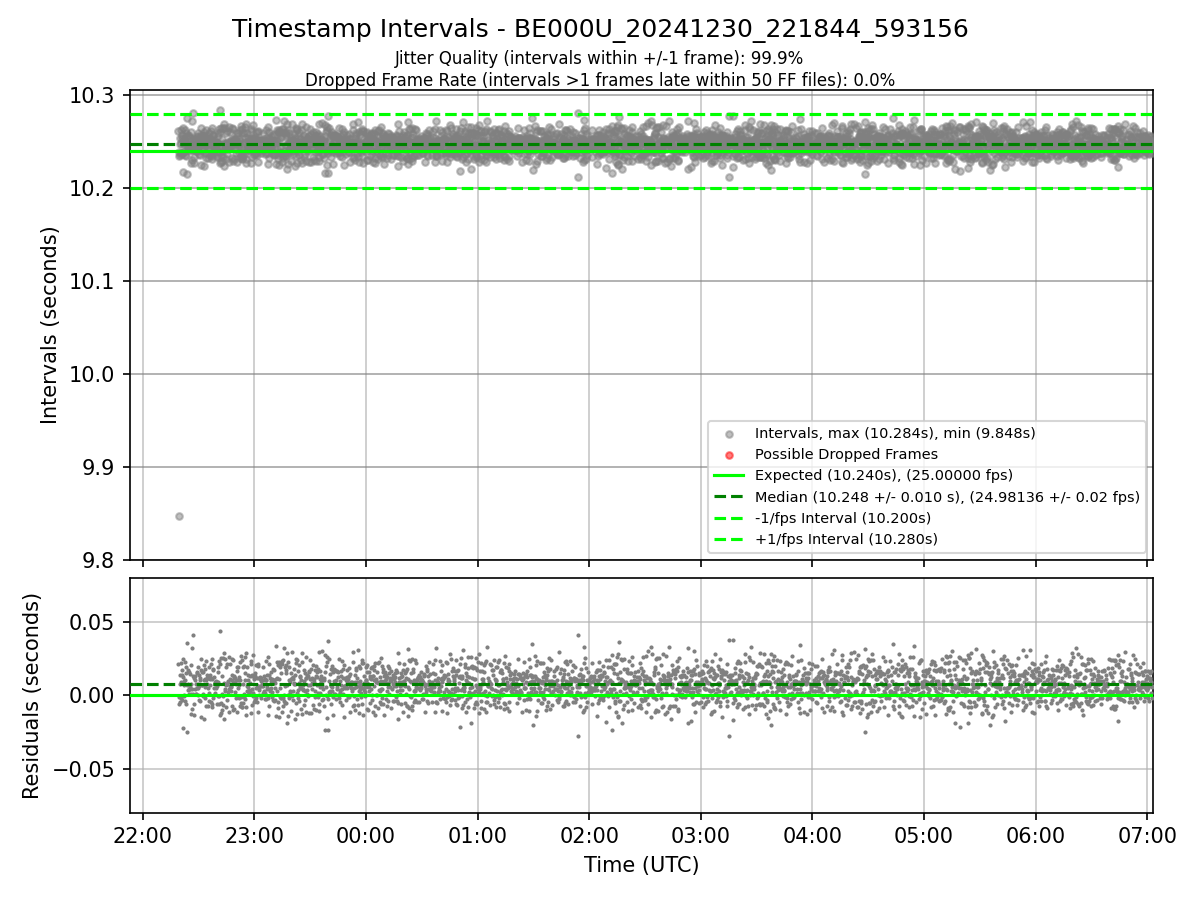
Task: Click the 03:00 time tick label
Action: [700, 835]
